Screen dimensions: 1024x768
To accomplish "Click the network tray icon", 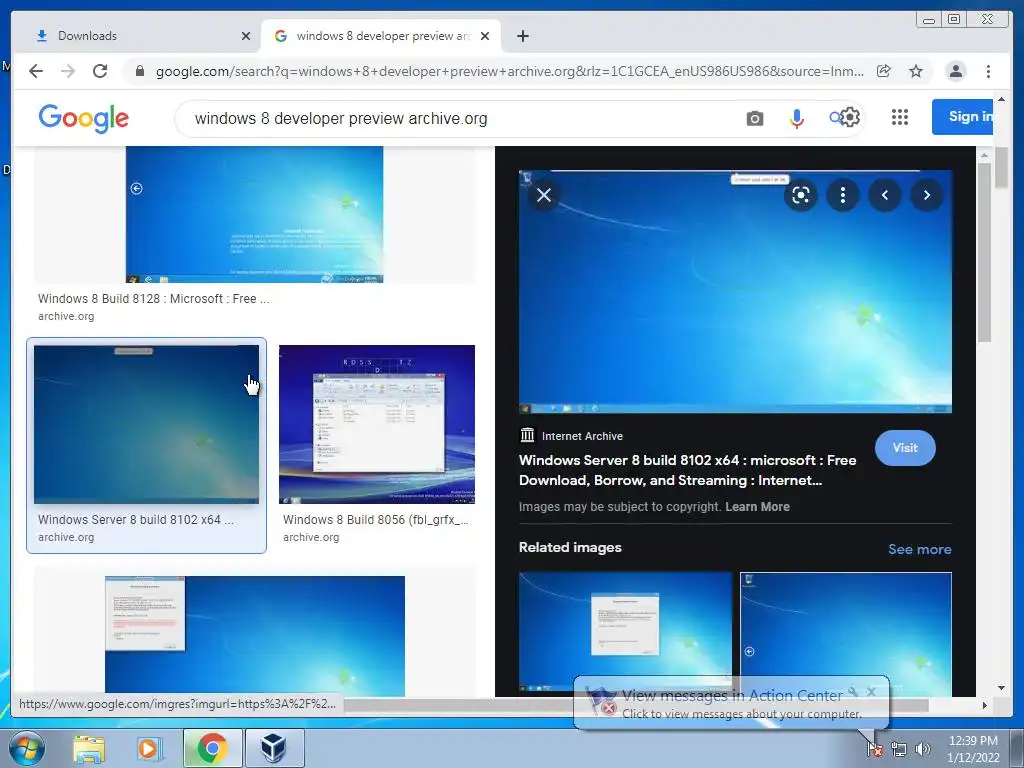I will pos(899,749).
